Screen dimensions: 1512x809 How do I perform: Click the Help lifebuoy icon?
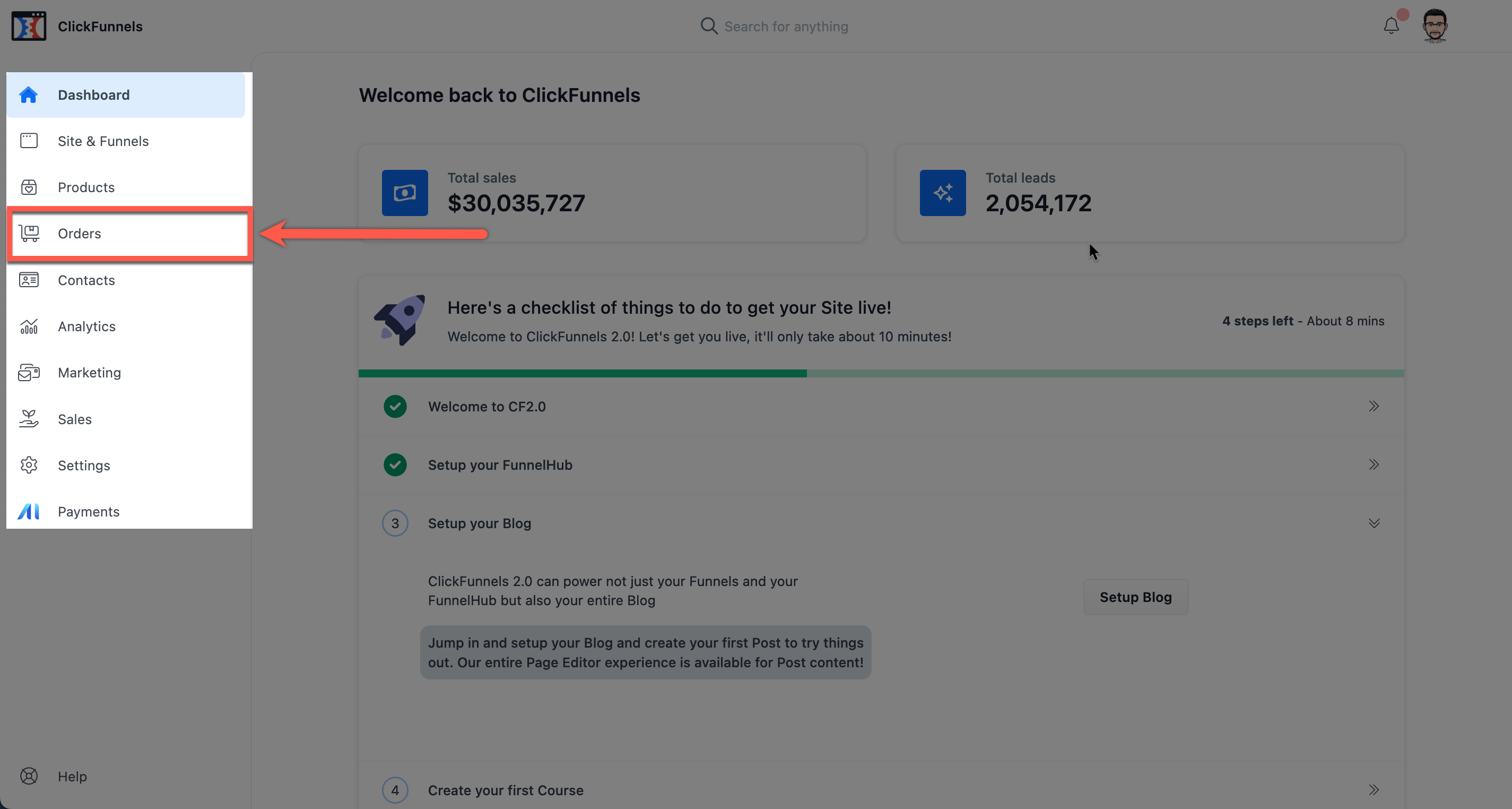point(29,776)
